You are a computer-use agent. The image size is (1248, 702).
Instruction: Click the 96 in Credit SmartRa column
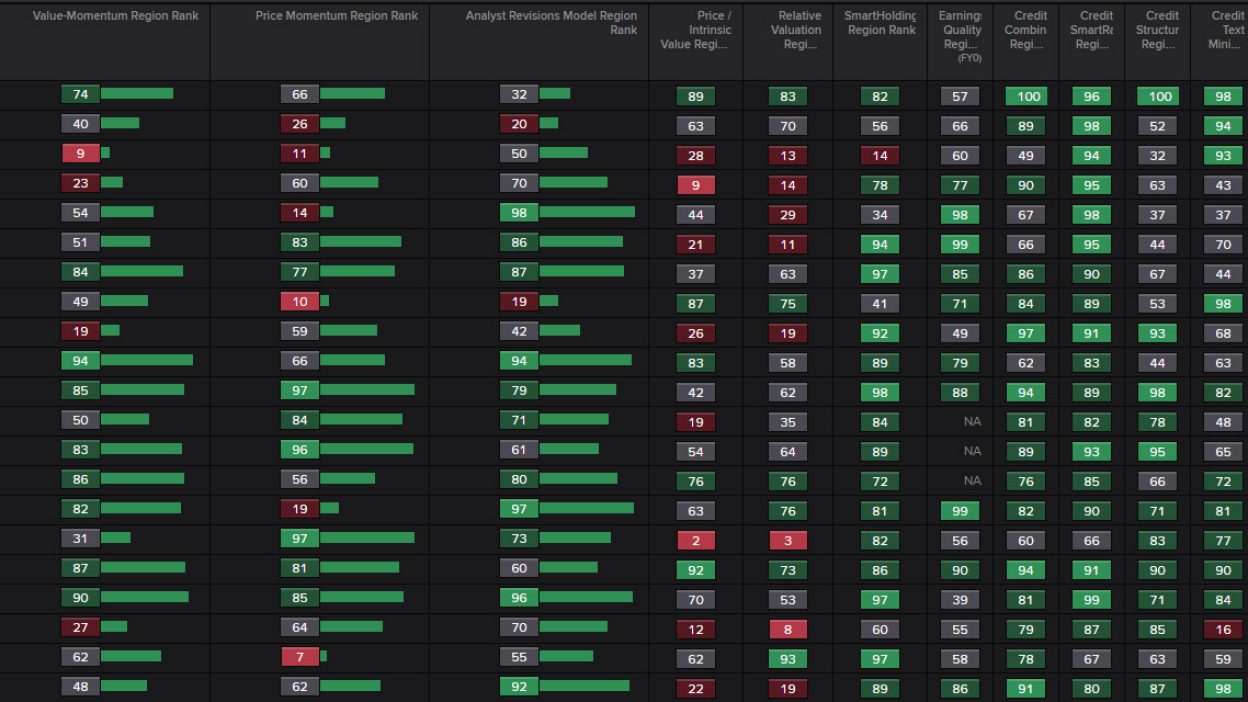click(x=1091, y=97)
